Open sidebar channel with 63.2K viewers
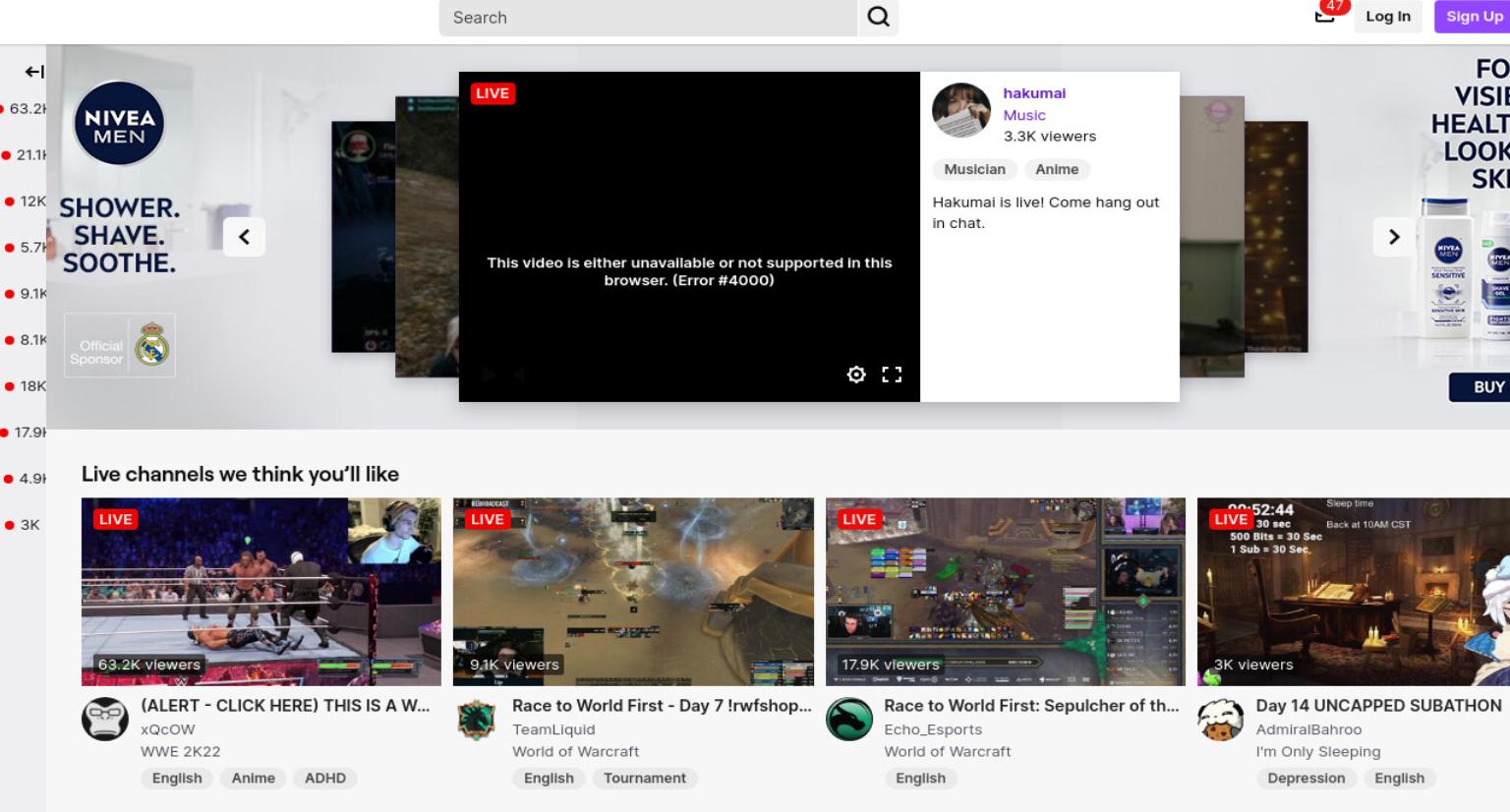1510x812 pixels. (x=24, y=108)
